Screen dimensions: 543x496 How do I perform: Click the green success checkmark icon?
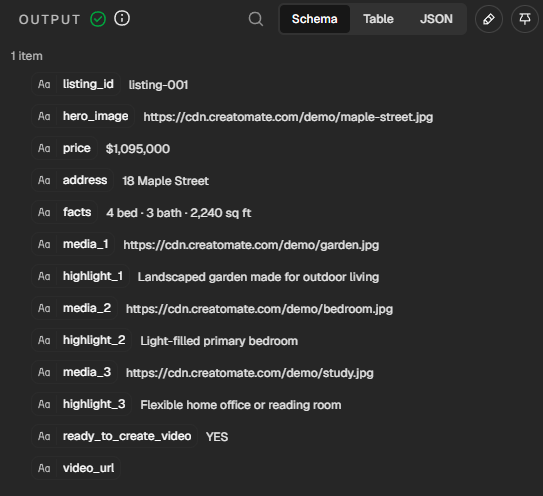tap(98, 19)
